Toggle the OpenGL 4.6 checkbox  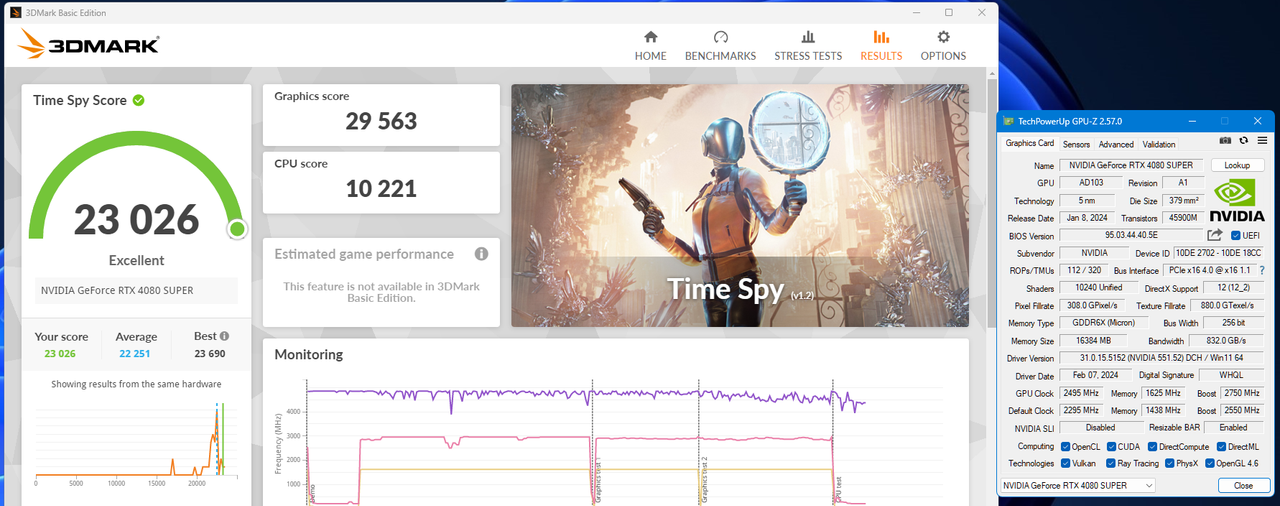coord(1209,463)
